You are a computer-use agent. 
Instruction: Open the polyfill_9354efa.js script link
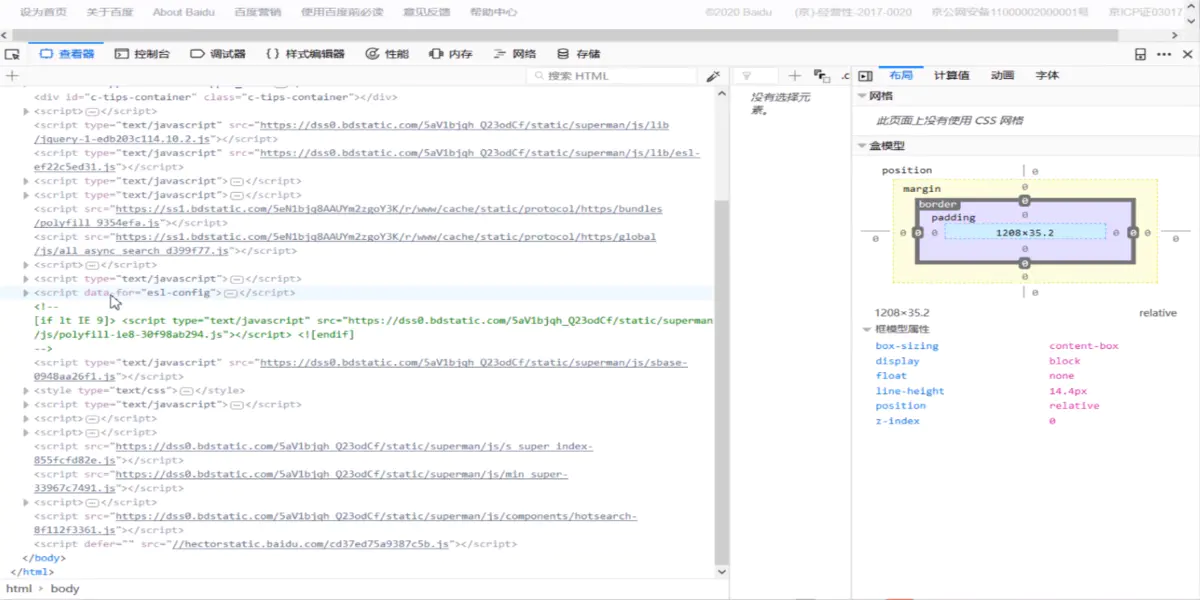coord(348,216)
